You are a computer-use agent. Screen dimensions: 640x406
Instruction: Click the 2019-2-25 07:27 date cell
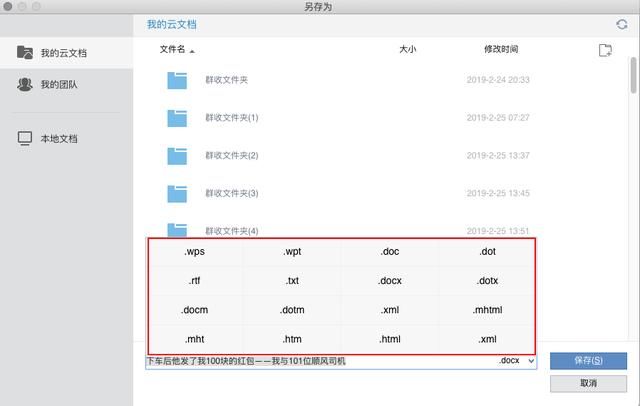click(x=498, y=118)
